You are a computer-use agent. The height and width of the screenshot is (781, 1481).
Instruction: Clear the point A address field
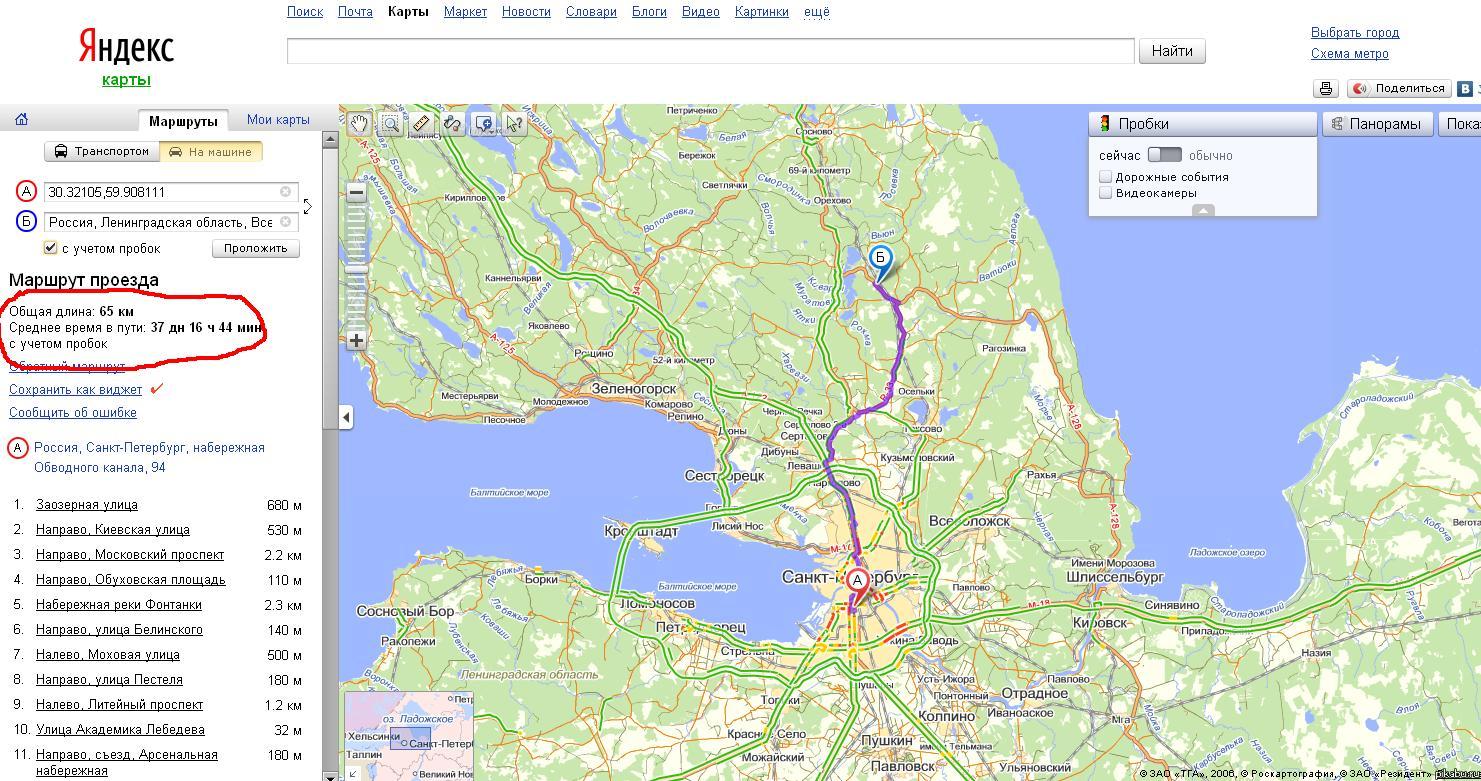pos(285,191)
